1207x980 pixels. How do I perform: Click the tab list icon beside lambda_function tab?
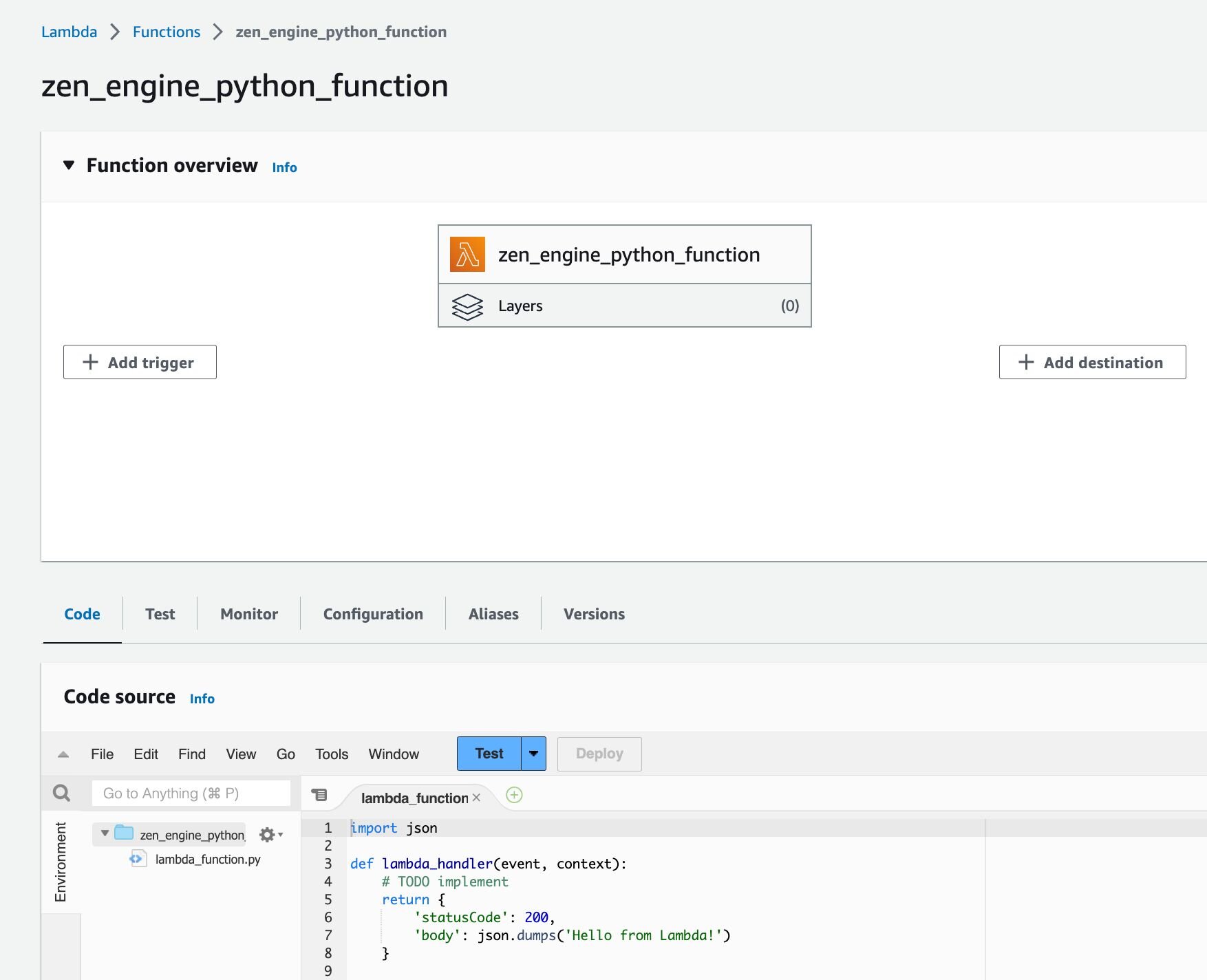tap(319, 795)
